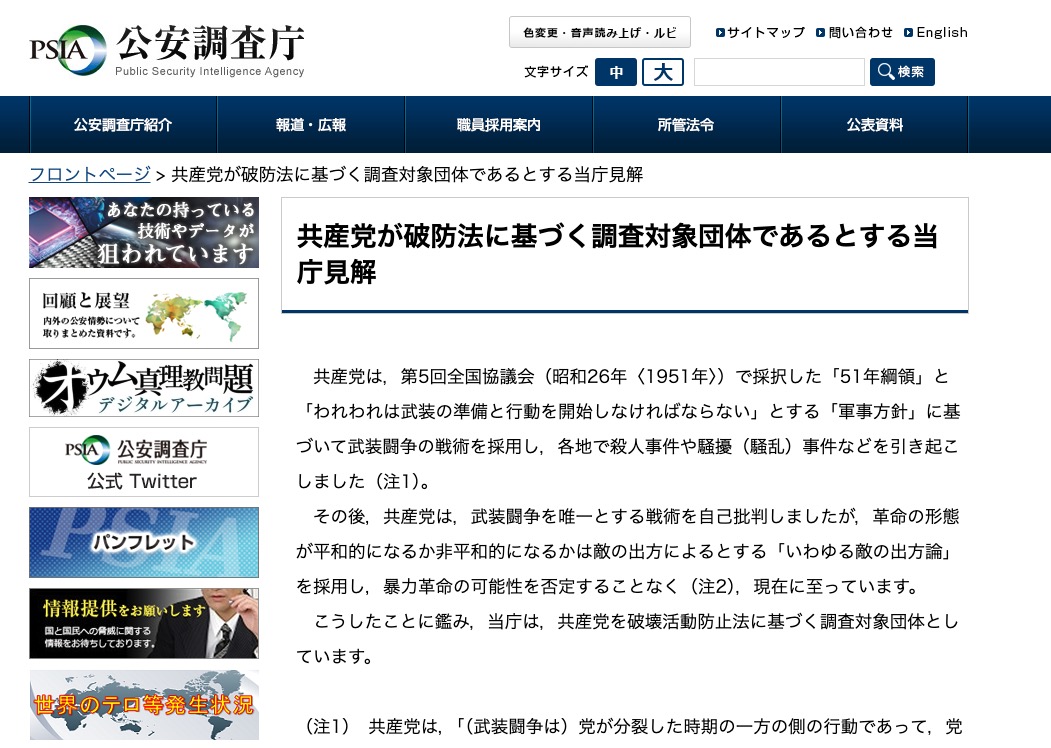Click the magnifier icon in 検索 button
1051x748 pixels.
(885, 72)
